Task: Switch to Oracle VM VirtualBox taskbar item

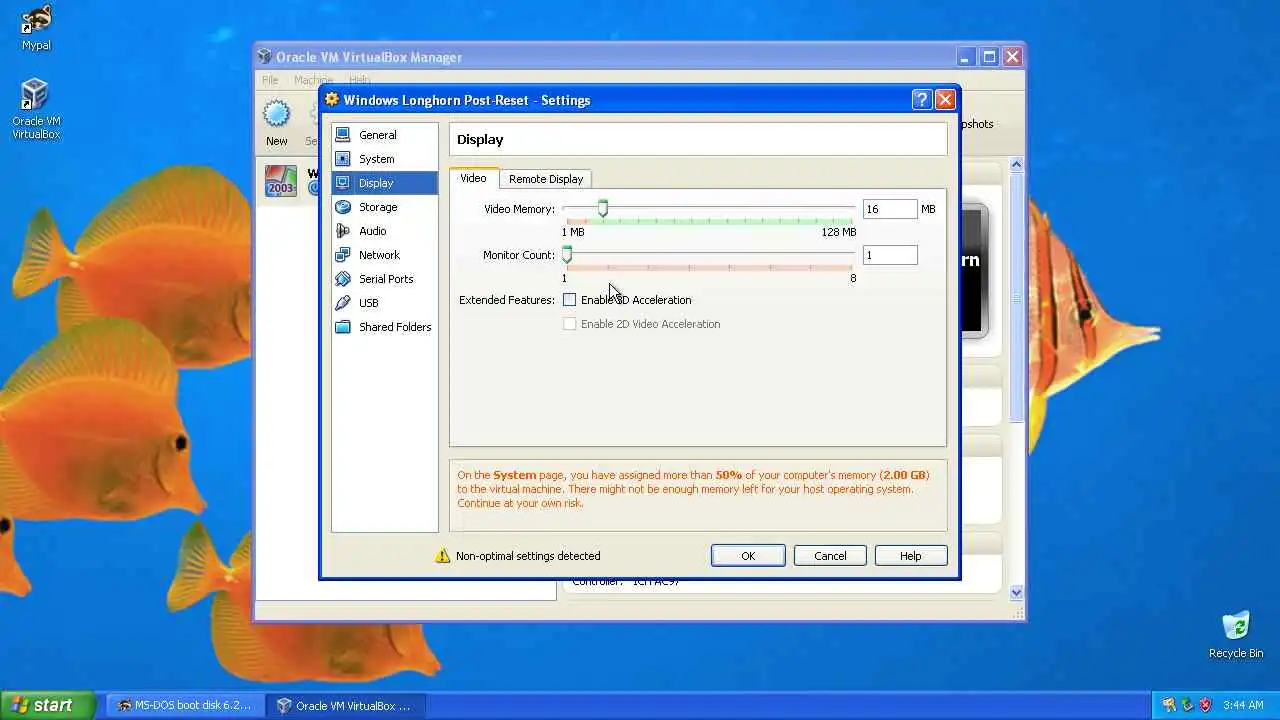Action: 345,705
